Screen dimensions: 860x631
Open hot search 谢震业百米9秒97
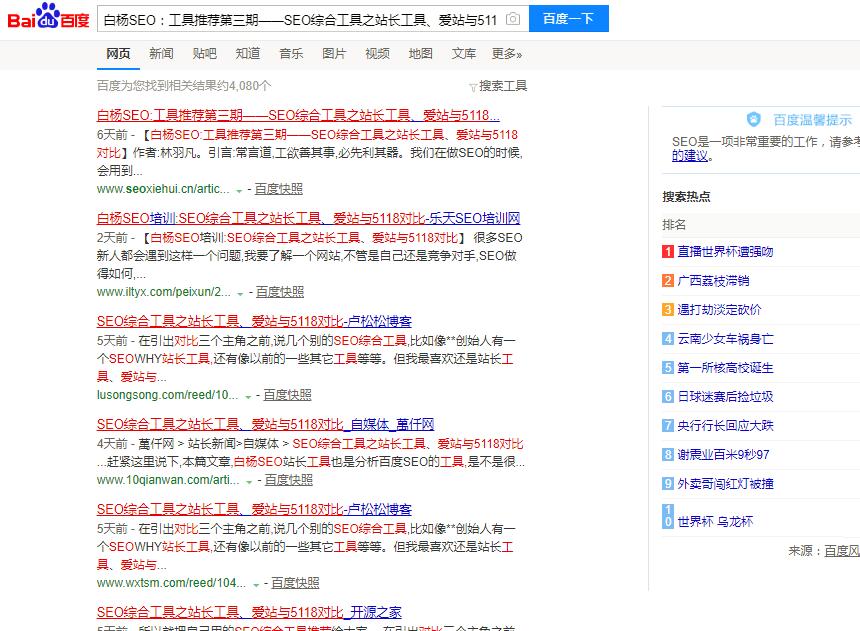coord(723,455)
